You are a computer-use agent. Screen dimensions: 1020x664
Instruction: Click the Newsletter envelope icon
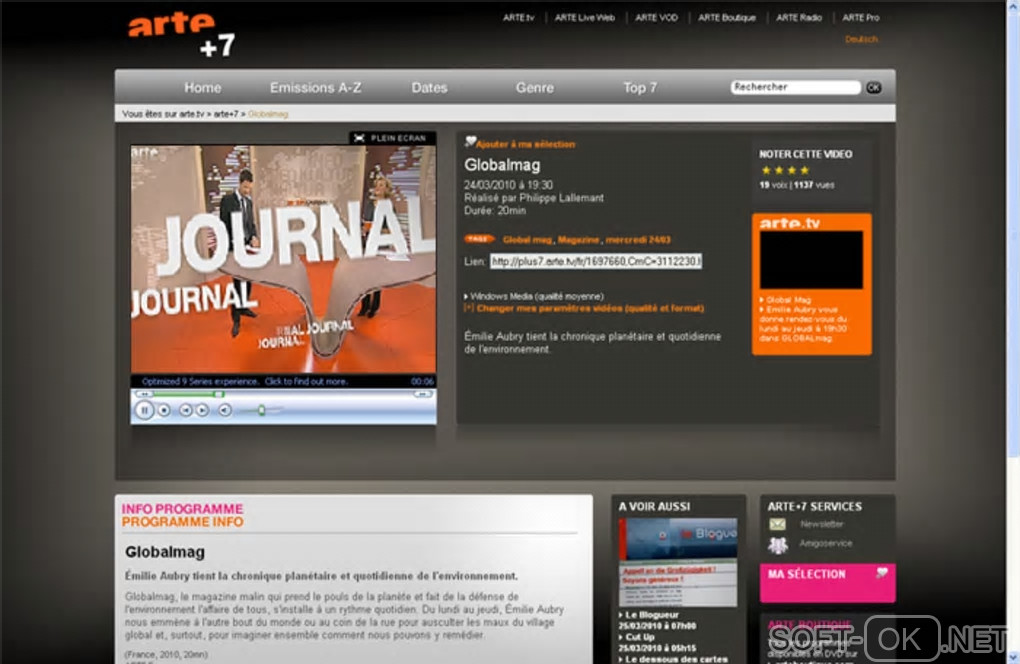coord(777,524)
